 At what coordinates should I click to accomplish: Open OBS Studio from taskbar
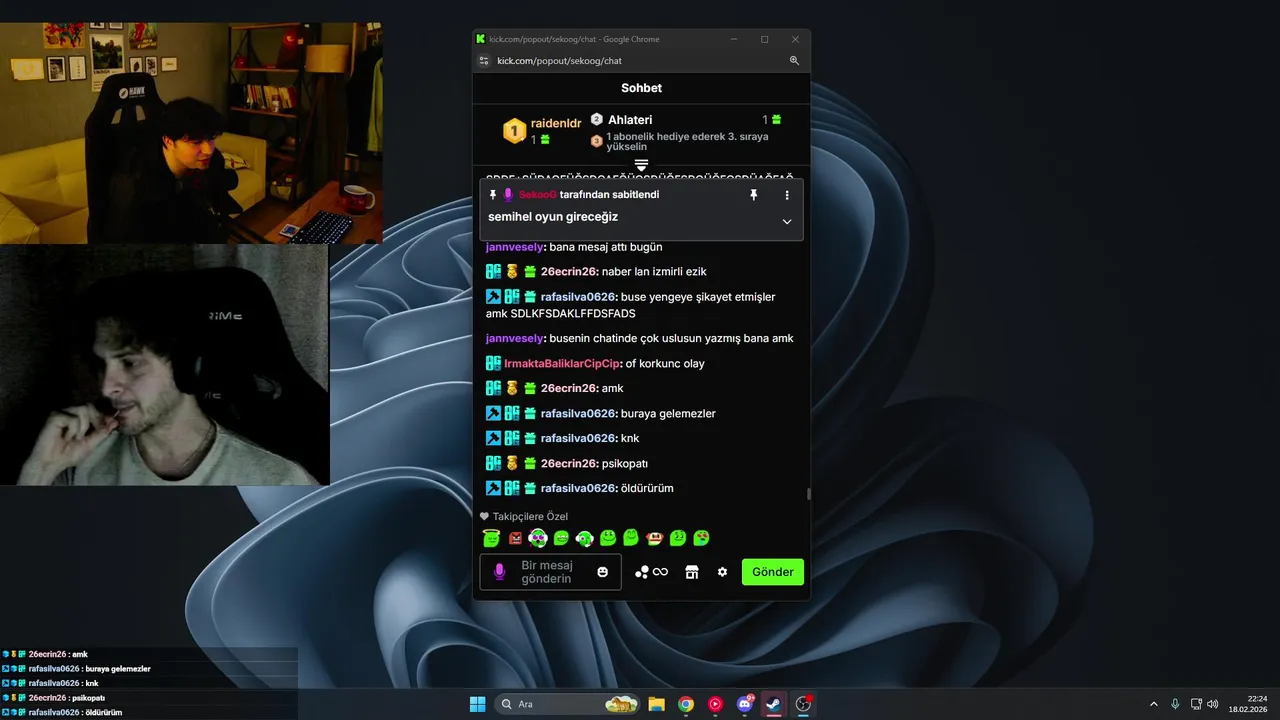coord(803,704)
